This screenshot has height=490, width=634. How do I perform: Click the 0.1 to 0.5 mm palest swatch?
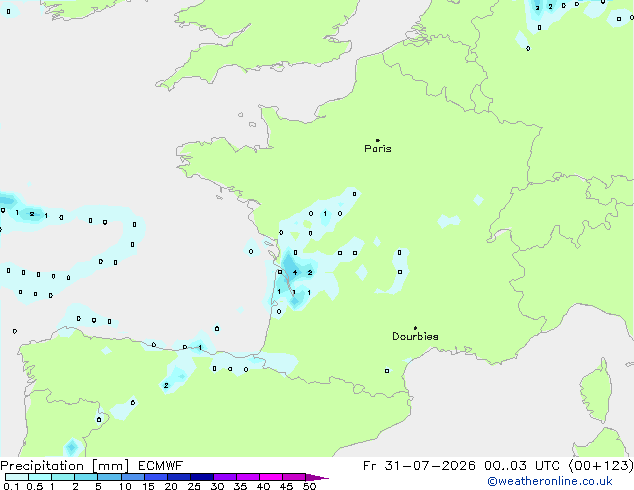pyautogui.click(x=17, y=477)
